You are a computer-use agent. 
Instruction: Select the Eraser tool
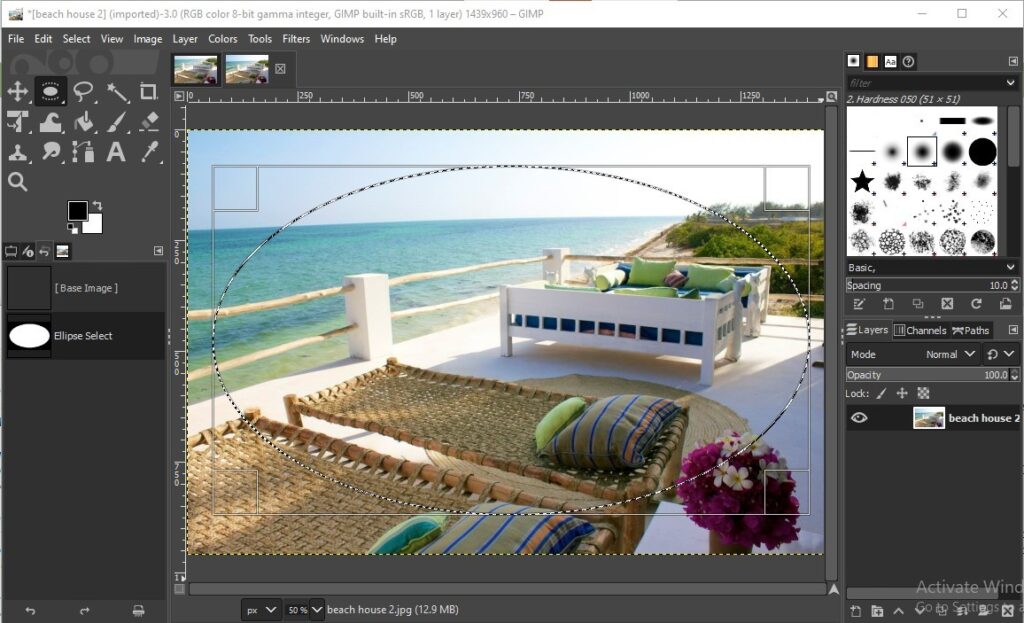pos(149,122)
